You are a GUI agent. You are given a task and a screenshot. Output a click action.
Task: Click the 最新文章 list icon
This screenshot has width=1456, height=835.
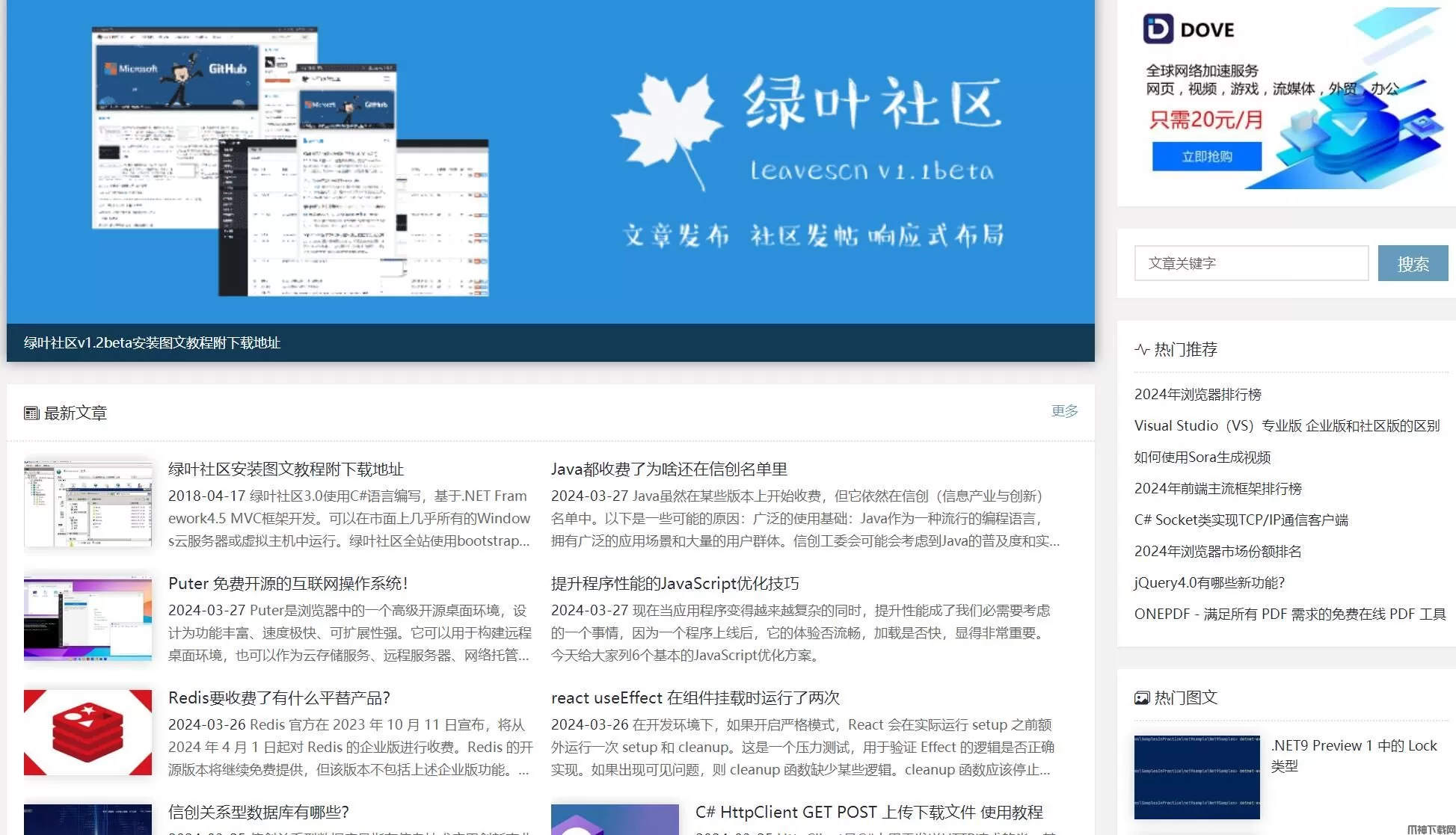point(31,413)
